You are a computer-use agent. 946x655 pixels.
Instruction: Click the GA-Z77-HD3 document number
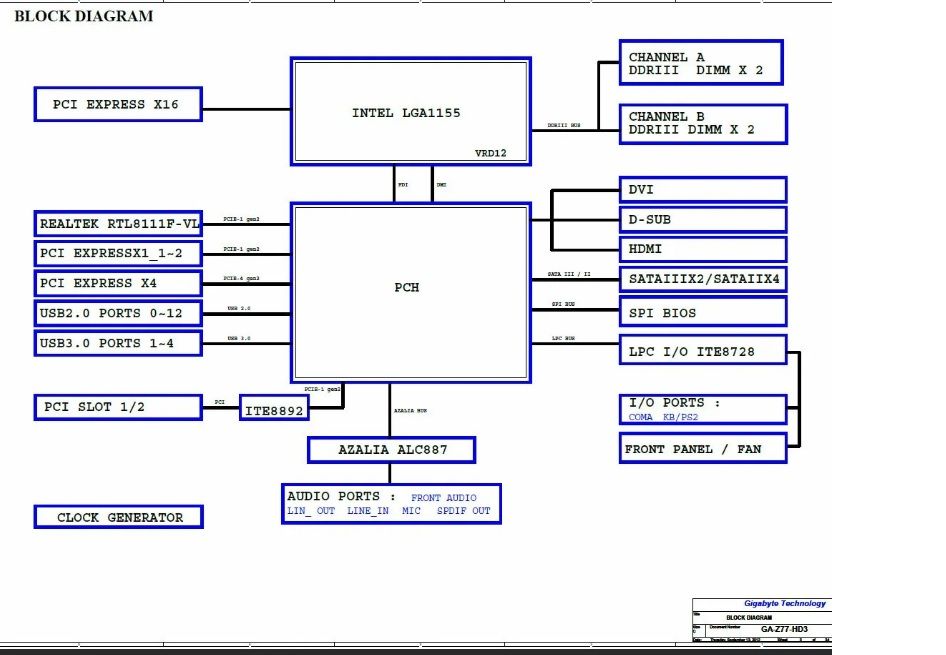pyautogui.click(x=784, y=629)
